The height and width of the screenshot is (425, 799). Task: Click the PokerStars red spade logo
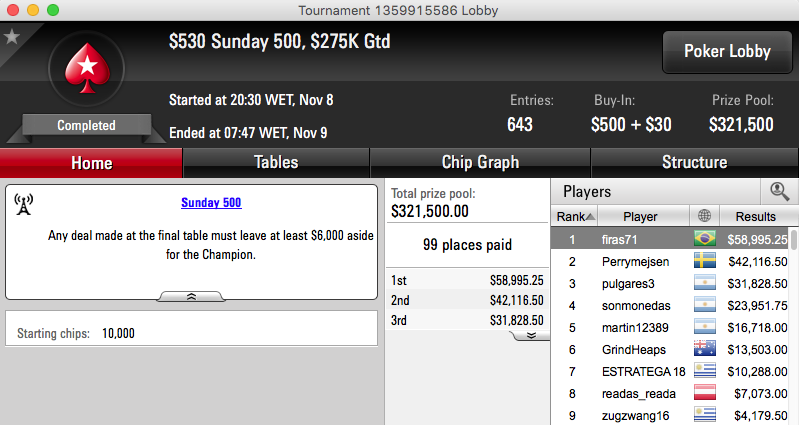click(87, 68)
